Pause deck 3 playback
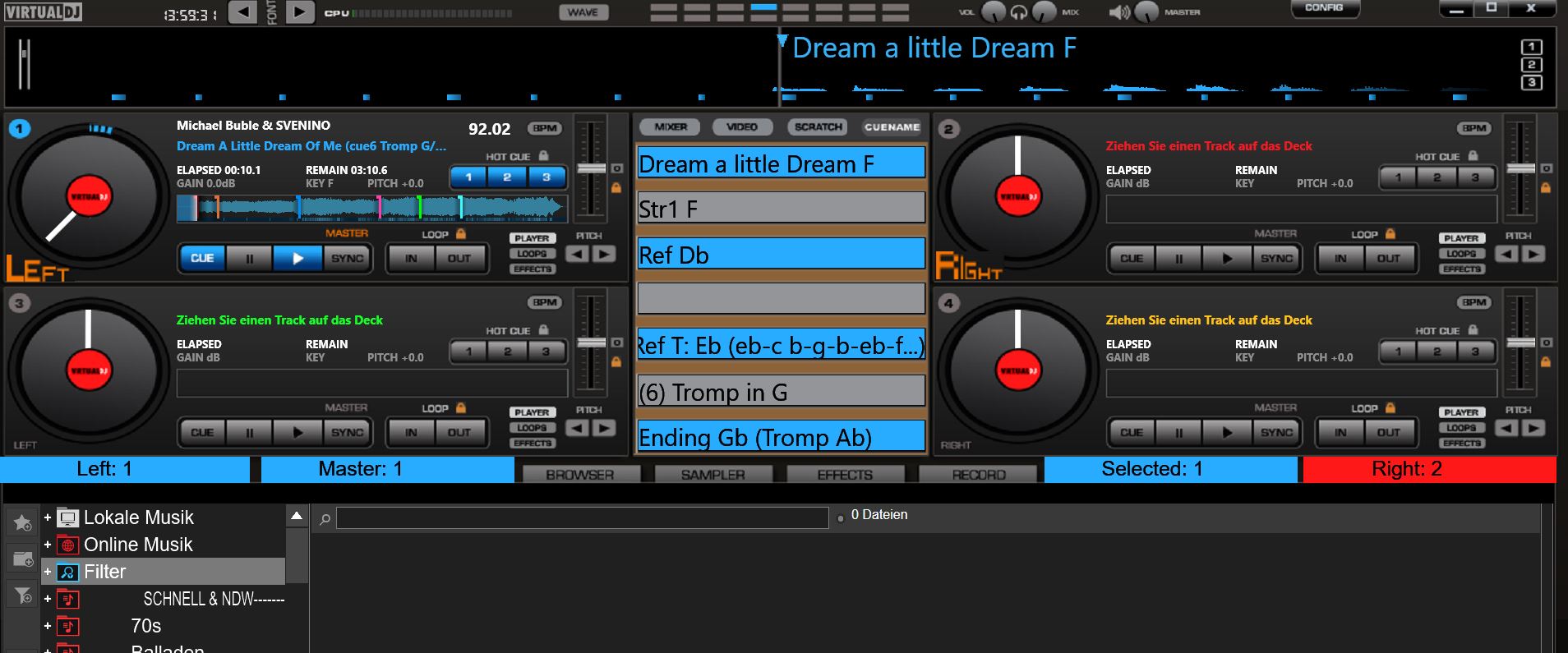This screenshot has height=653, width=1568. coord(250,432)
